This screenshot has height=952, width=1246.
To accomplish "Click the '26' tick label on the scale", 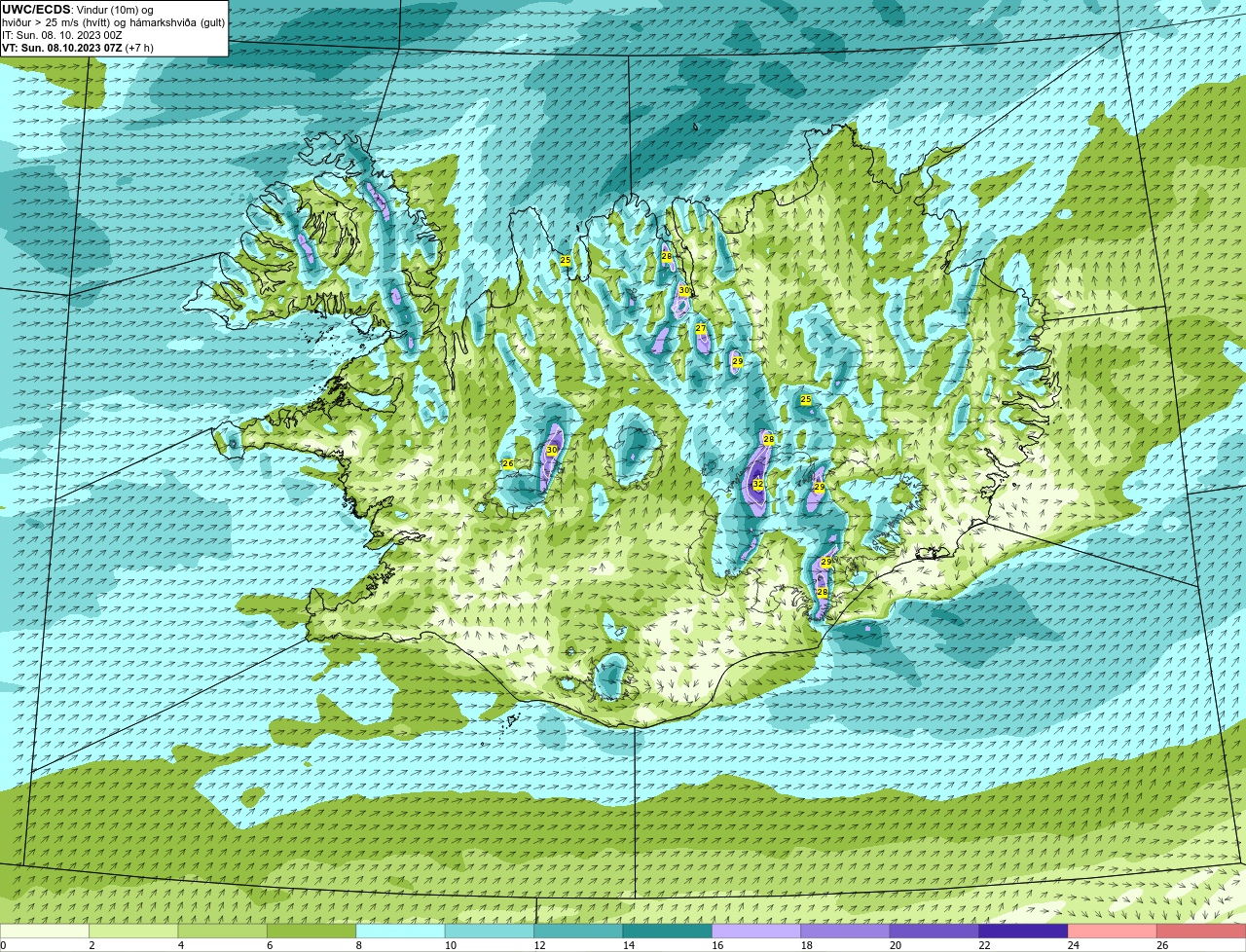I will [1162, 945].
